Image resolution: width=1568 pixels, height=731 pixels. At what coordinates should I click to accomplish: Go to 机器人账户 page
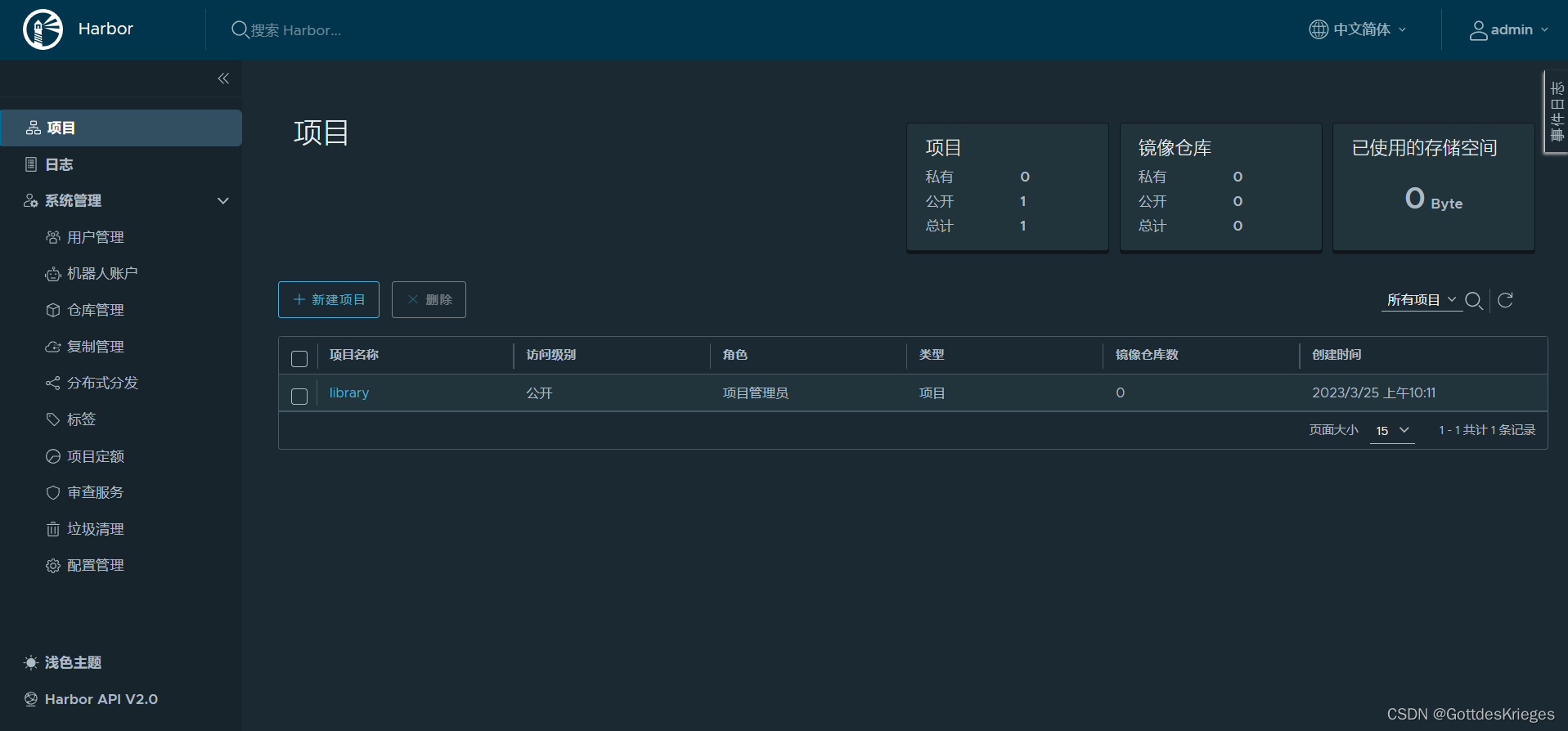click(x=102, y=274)
